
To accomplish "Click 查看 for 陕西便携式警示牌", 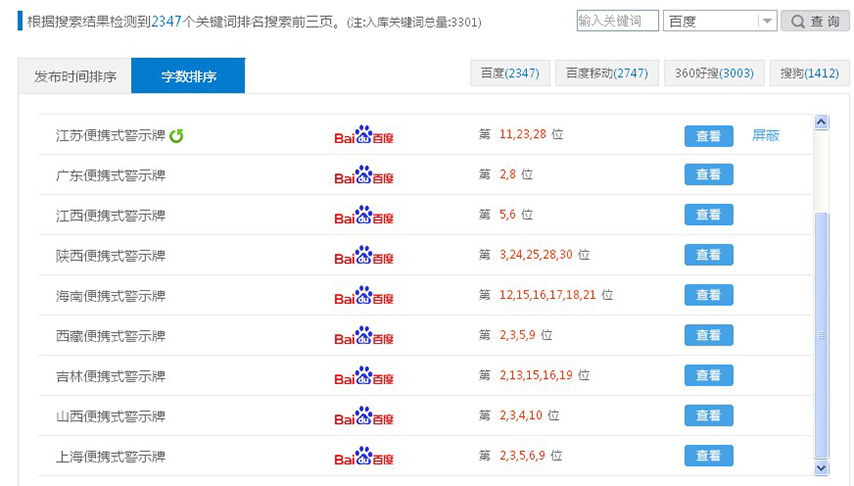I will 709,255.
